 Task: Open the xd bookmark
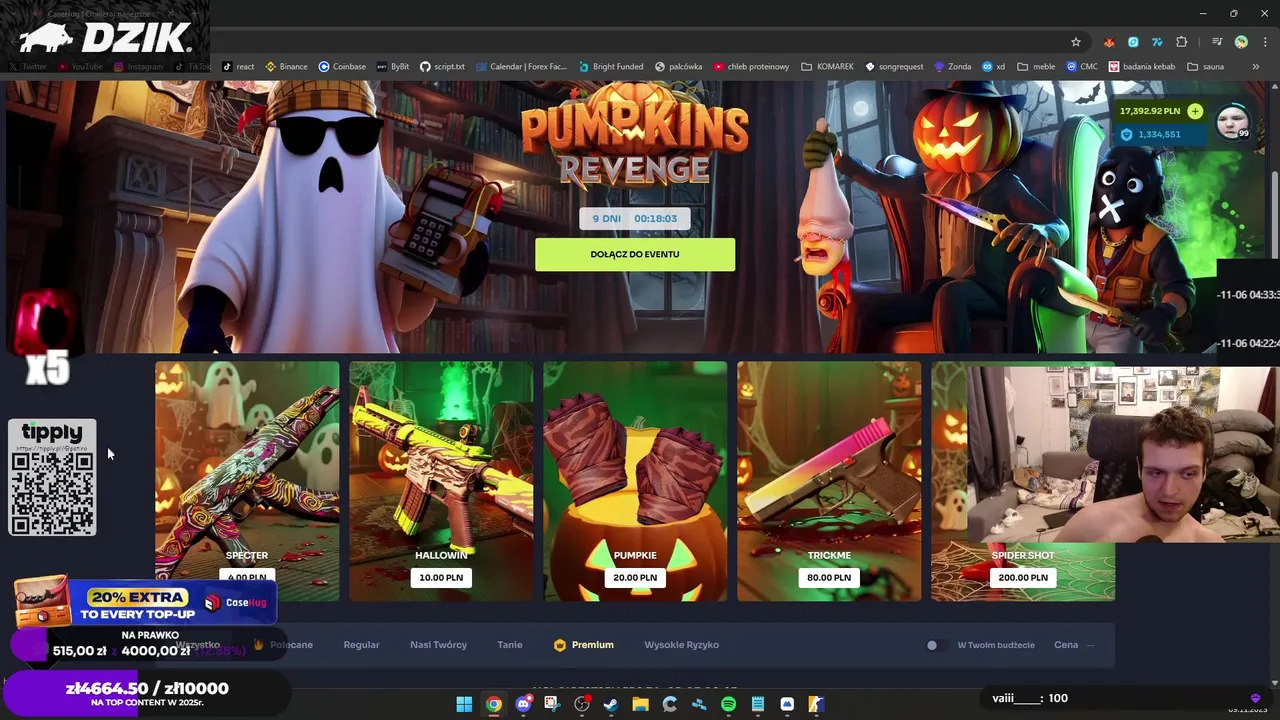point(994,67)
